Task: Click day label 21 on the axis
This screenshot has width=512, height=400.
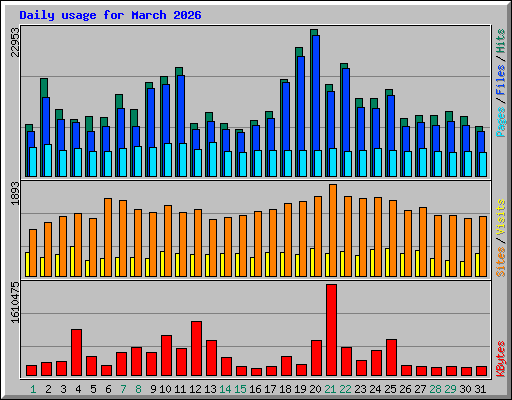Action: [x=330, y=389]
